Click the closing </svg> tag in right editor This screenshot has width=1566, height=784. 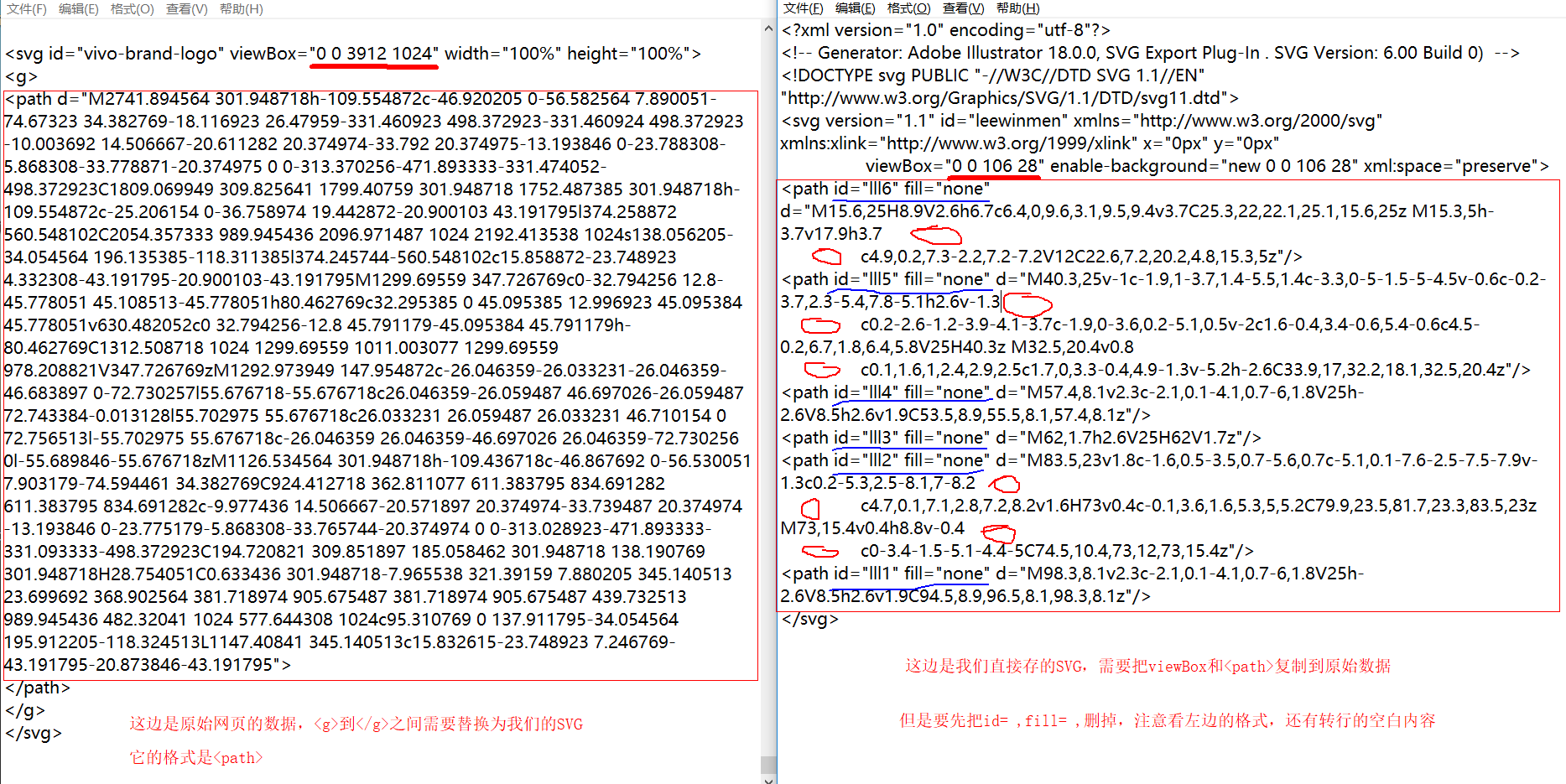(810, 619)
